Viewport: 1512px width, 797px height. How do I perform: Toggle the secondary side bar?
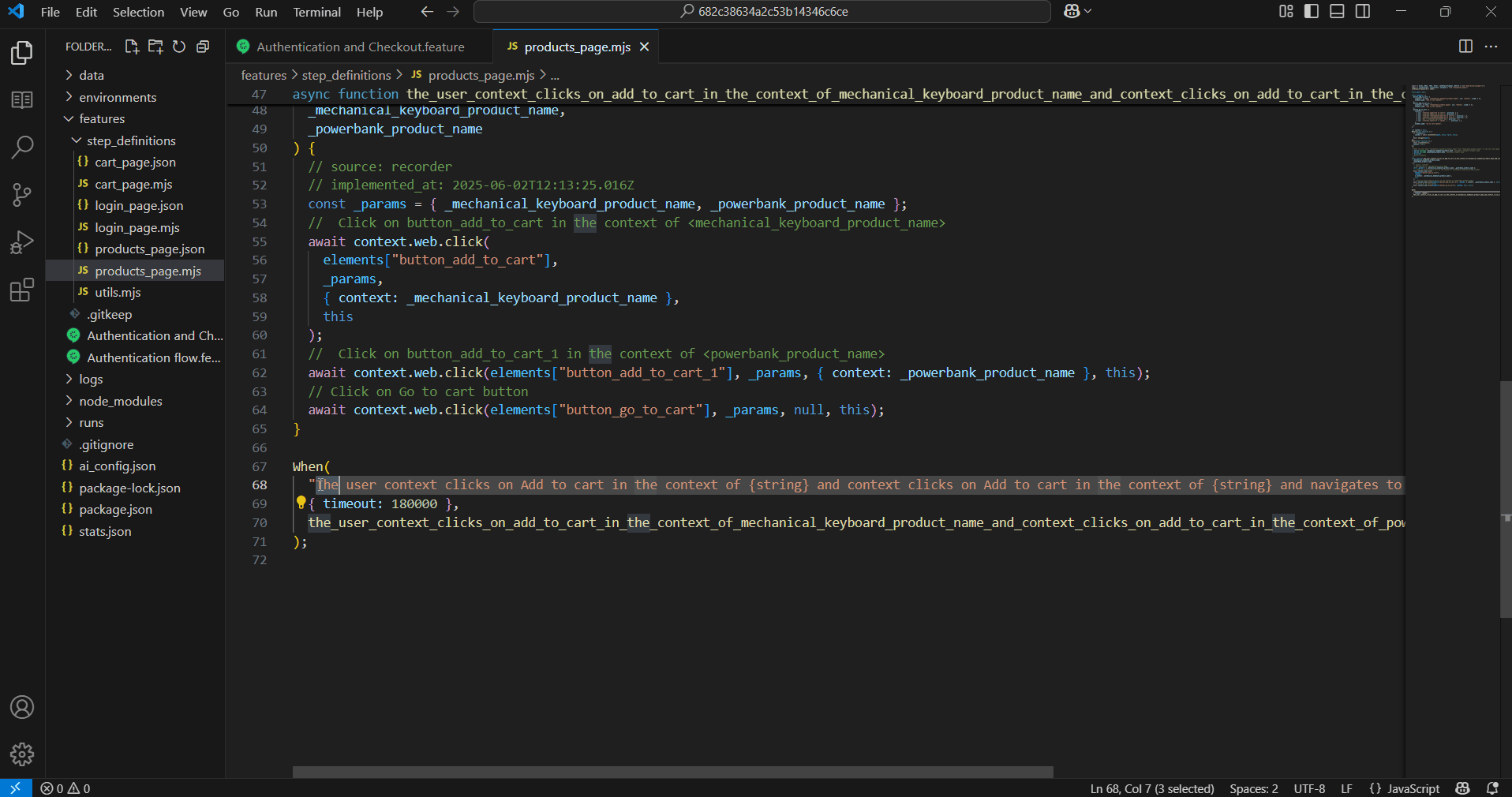[x=1363, y=11]
